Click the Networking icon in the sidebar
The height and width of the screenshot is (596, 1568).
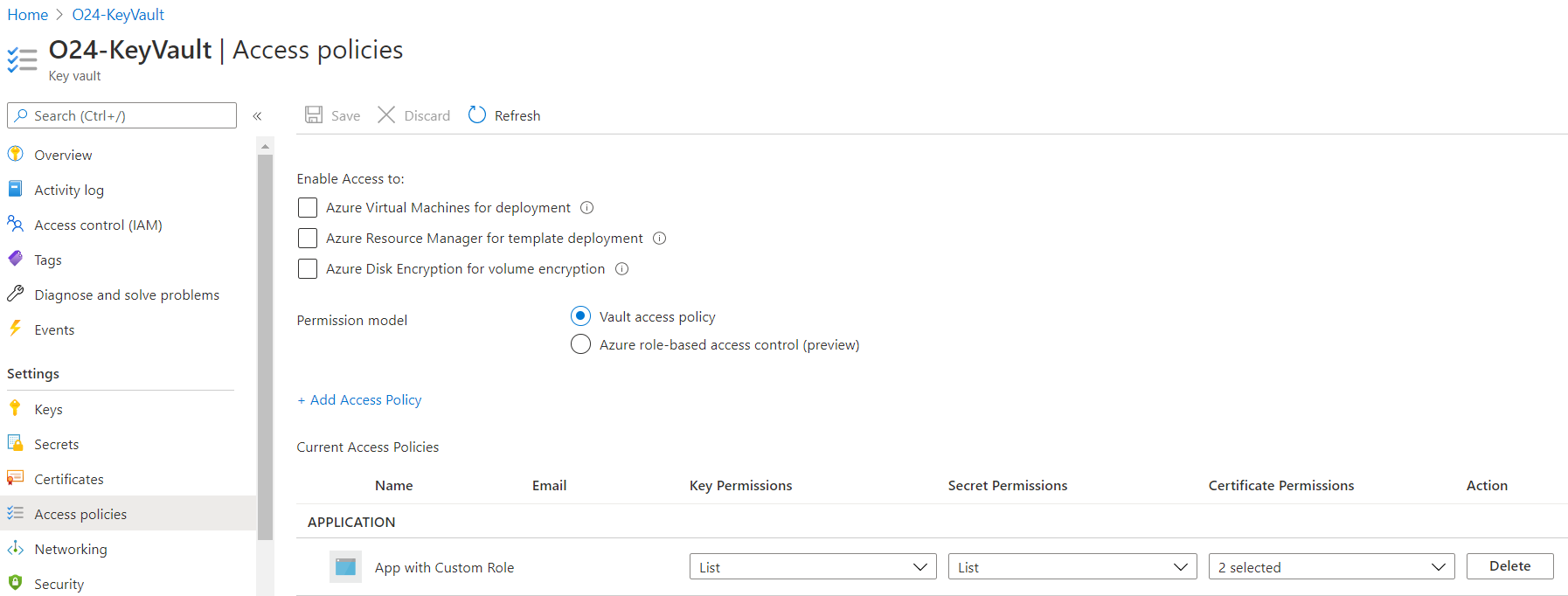(x=15, y=549)
